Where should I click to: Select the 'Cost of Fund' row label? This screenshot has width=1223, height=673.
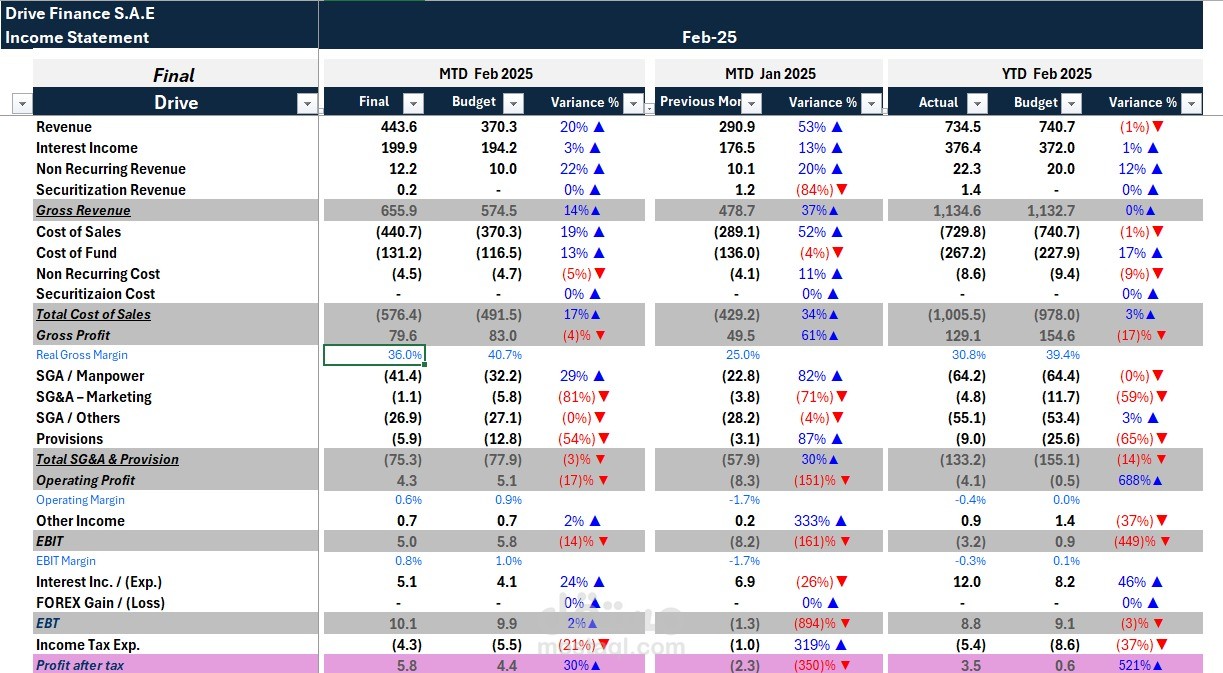click(76, 253)
